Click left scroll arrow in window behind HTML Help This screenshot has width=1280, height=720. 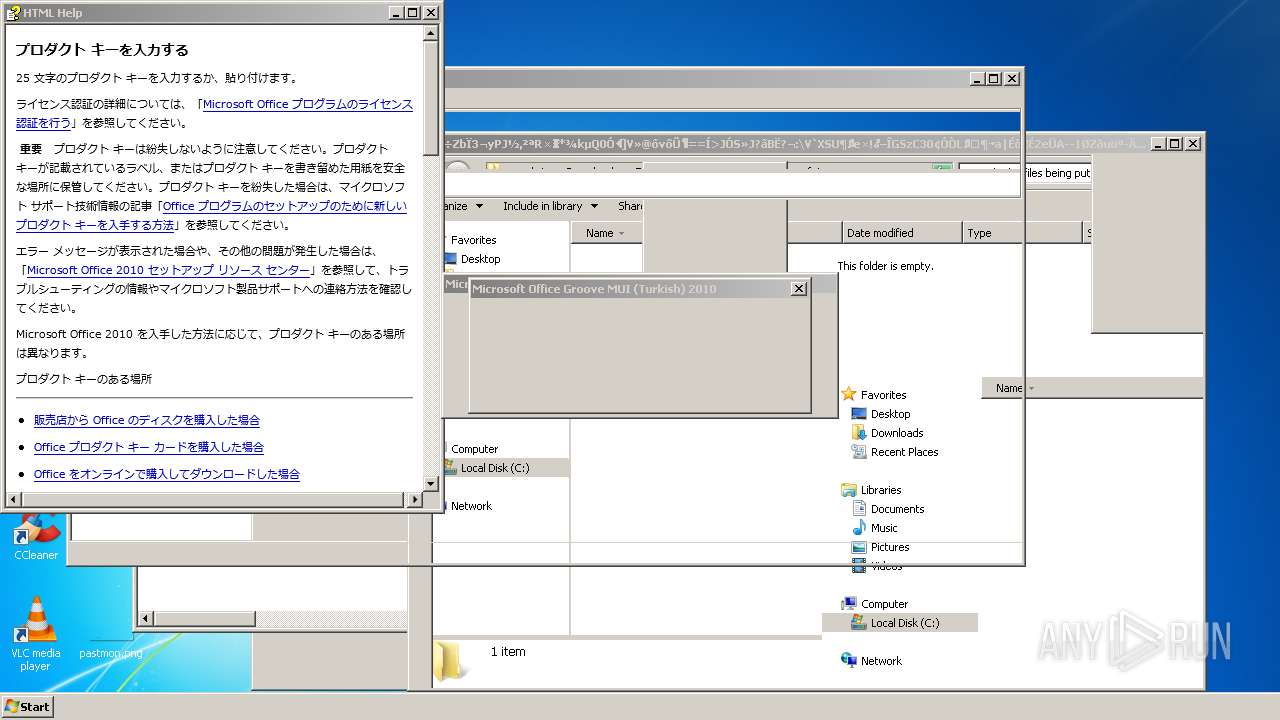pos(146,619)
